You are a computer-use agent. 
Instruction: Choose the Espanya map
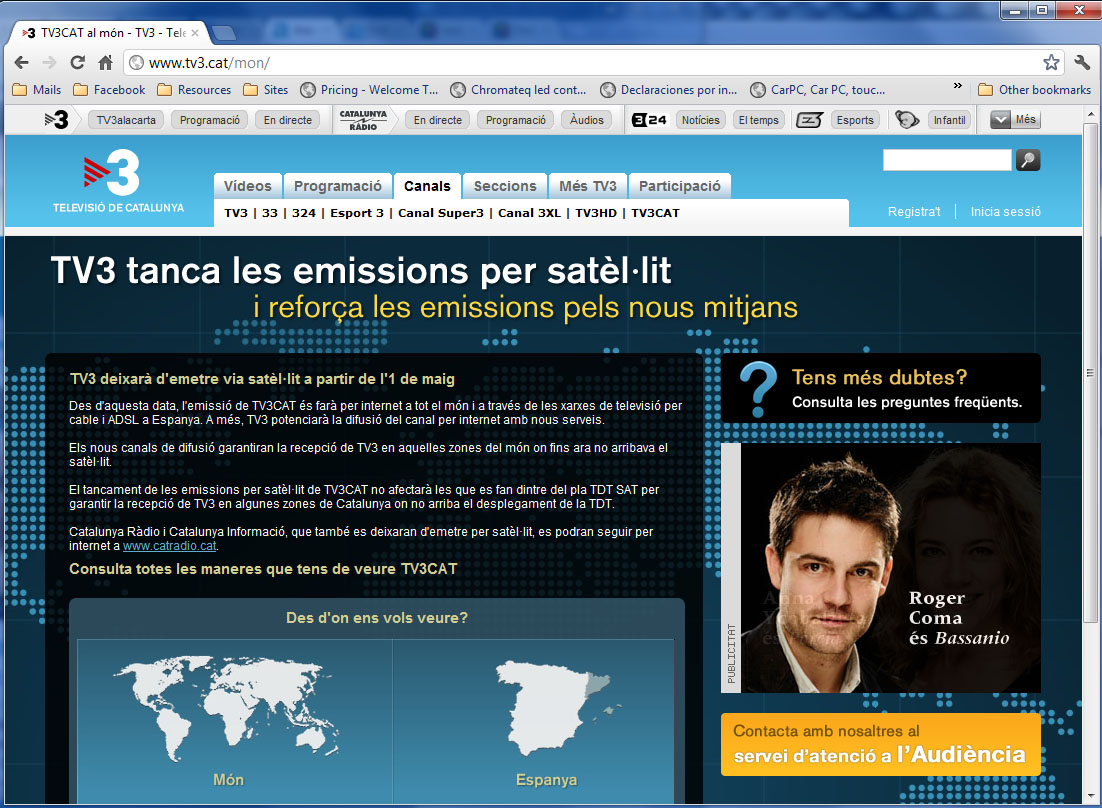click(546, 712)
